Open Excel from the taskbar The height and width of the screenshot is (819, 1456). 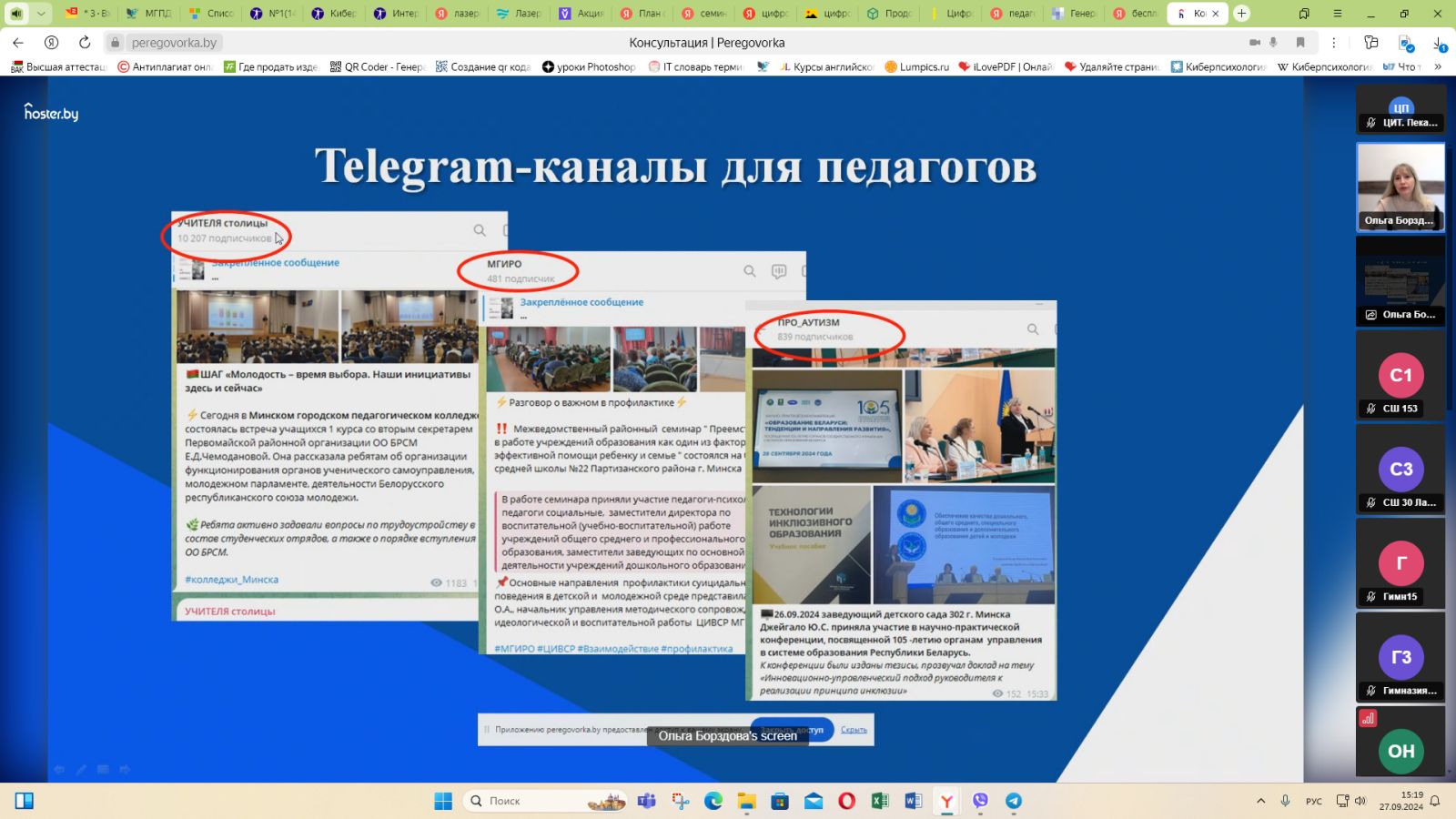tap(880, 801)
